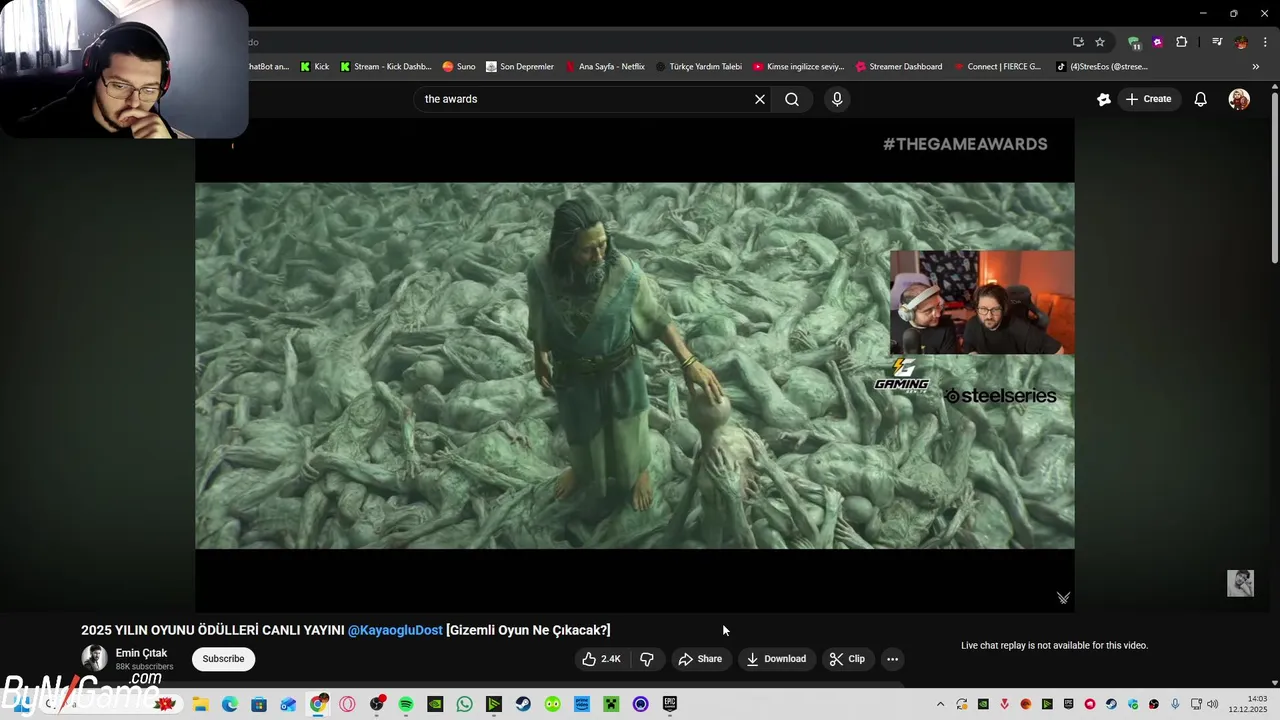
Task: Open Microsoft Store from the taskbar
Action: [x=259, y=704]
